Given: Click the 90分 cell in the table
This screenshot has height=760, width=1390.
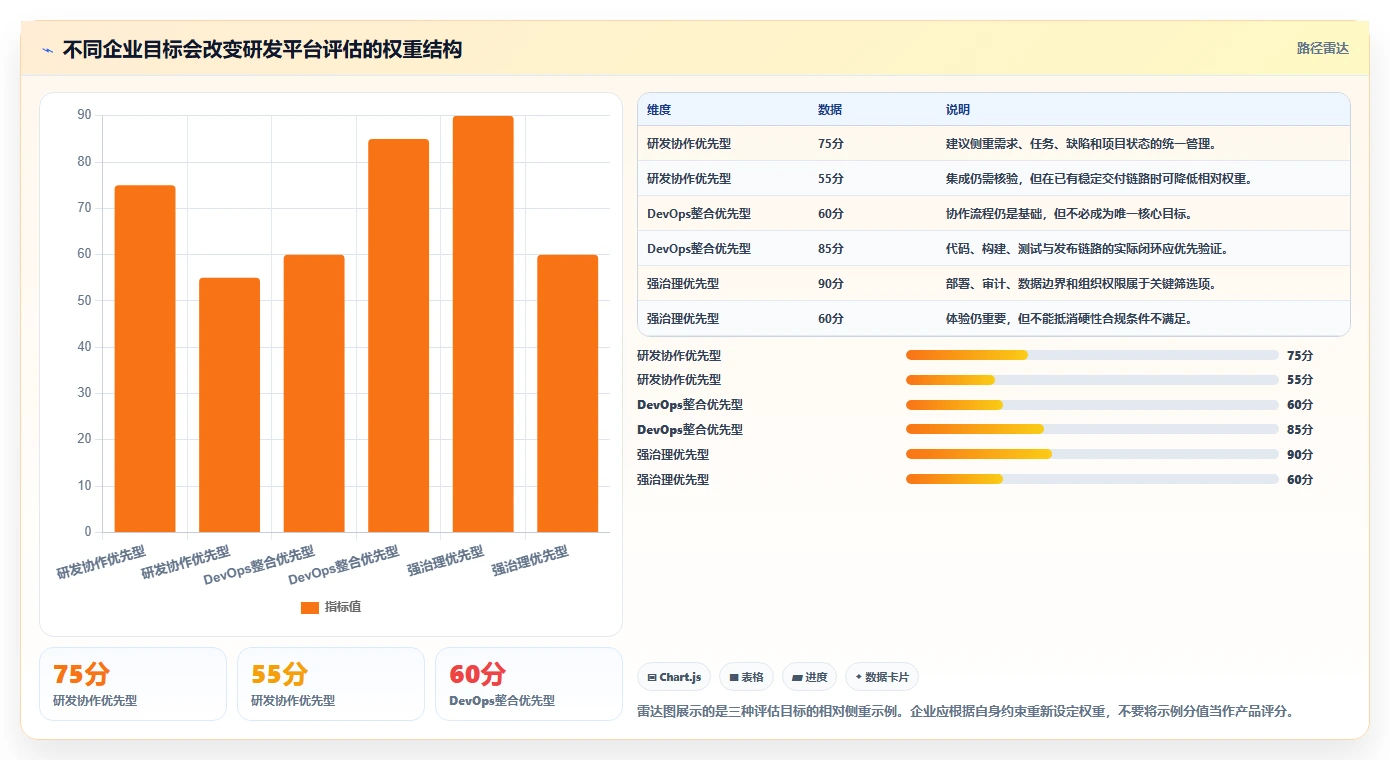Looking at the screenshot, I should pos(830,284).
